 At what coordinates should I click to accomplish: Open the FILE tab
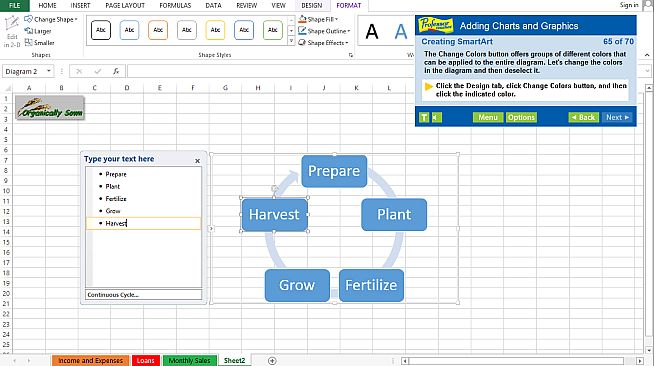pyautogui.click(x=15, y=5)
